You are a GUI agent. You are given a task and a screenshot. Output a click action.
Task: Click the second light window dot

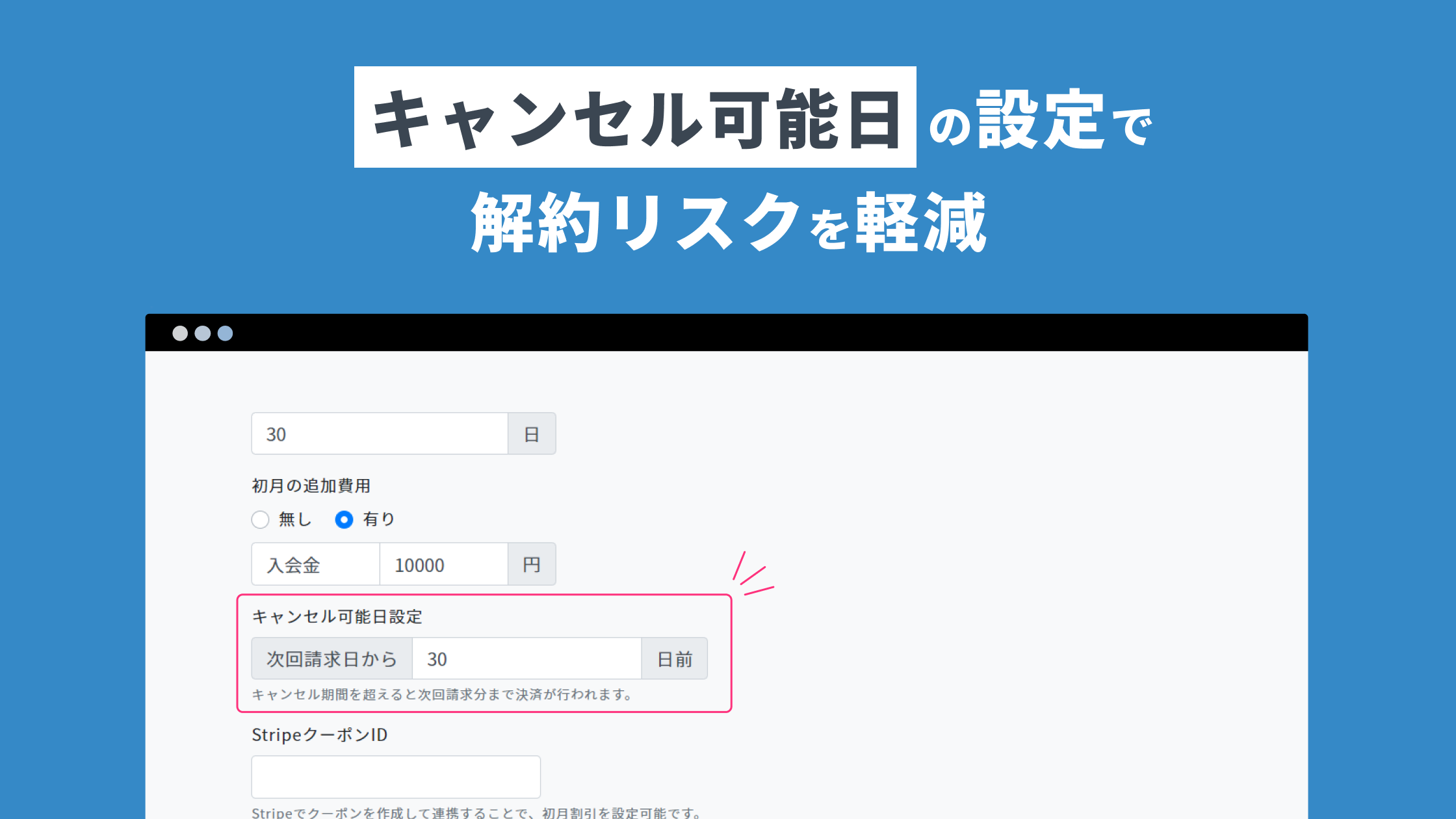[203, 333]
